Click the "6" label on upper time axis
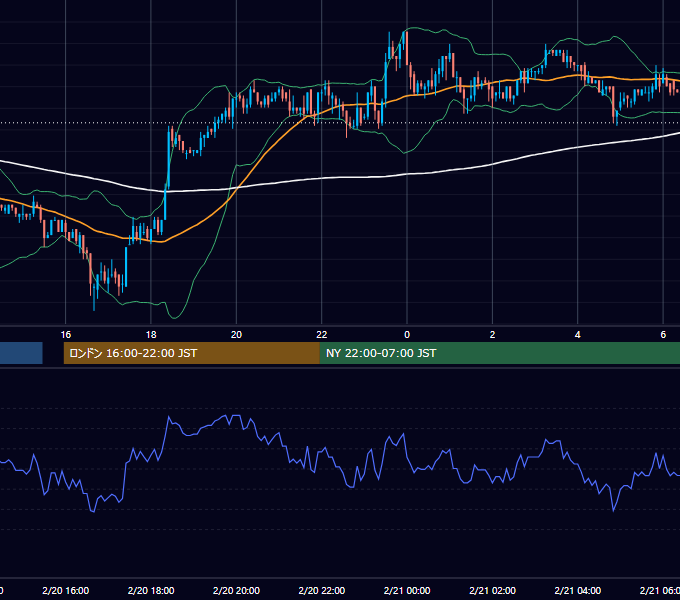 [x=663, y=334]
